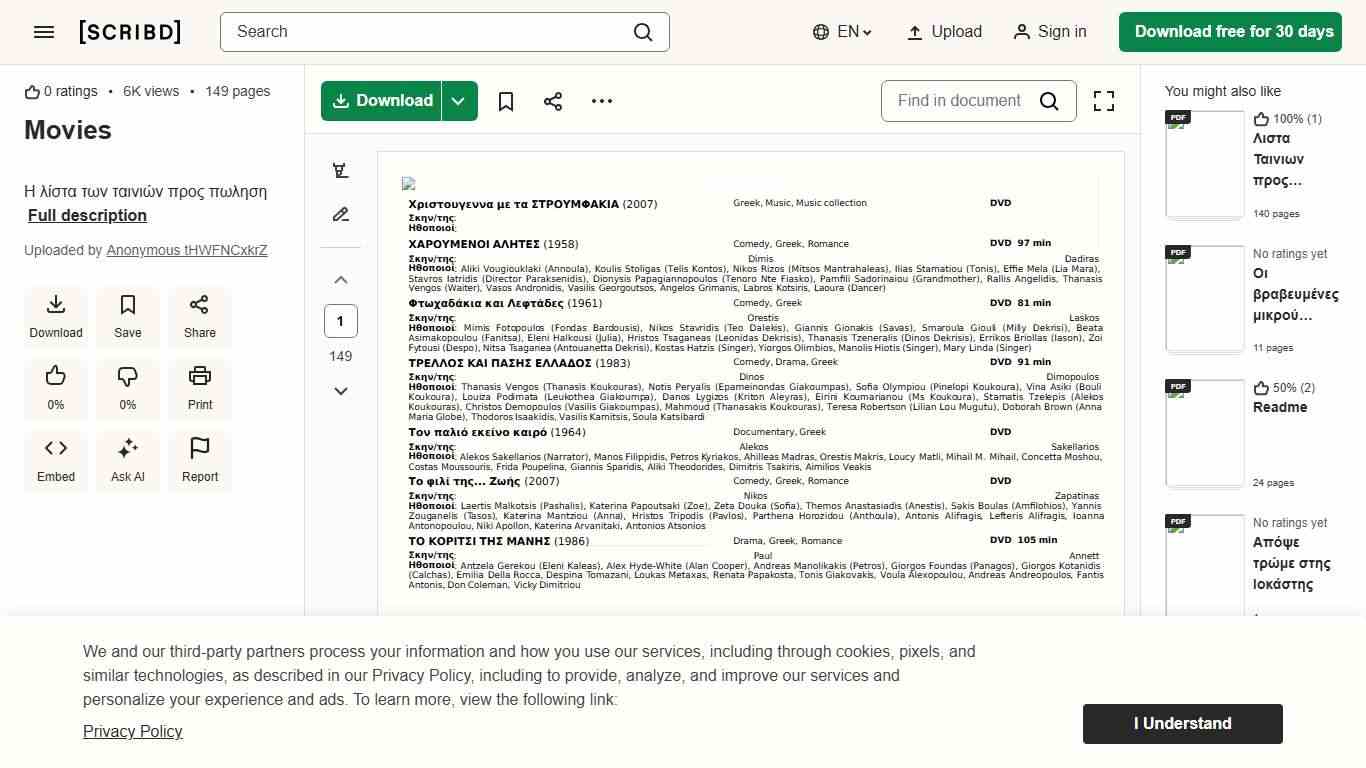The width and height of the screenshot is (1366, 768).
Task: Click the search magnifier icon in header
Action: coord(643,32)
